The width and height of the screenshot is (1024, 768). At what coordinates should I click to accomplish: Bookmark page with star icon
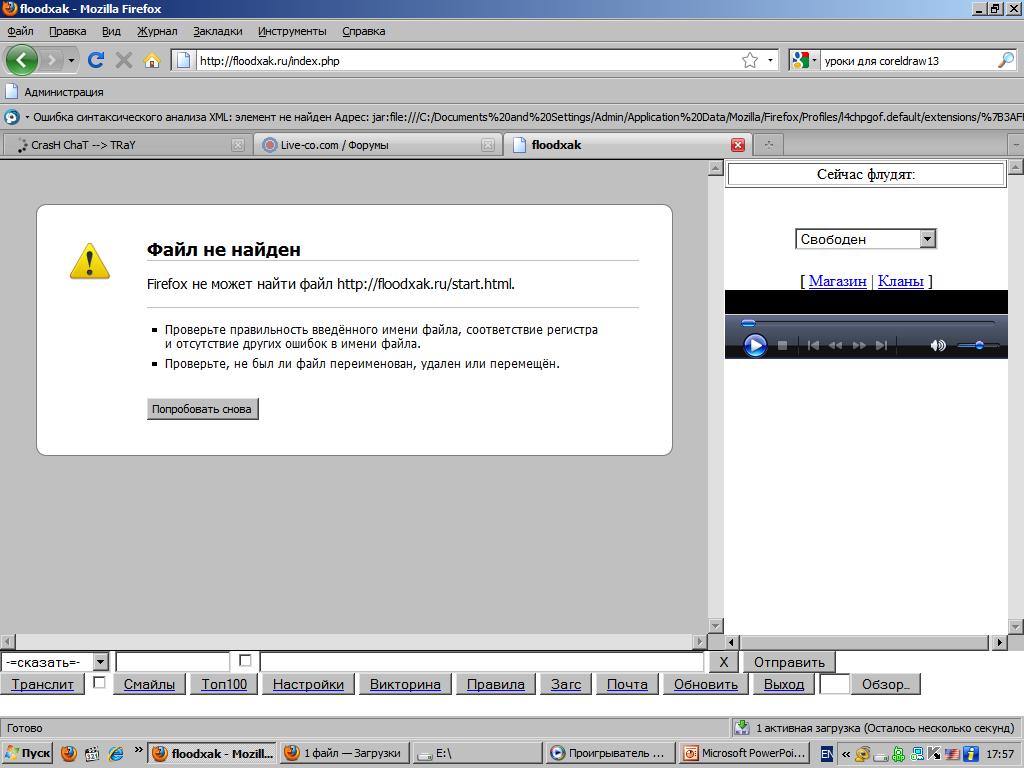coord(750,61)
